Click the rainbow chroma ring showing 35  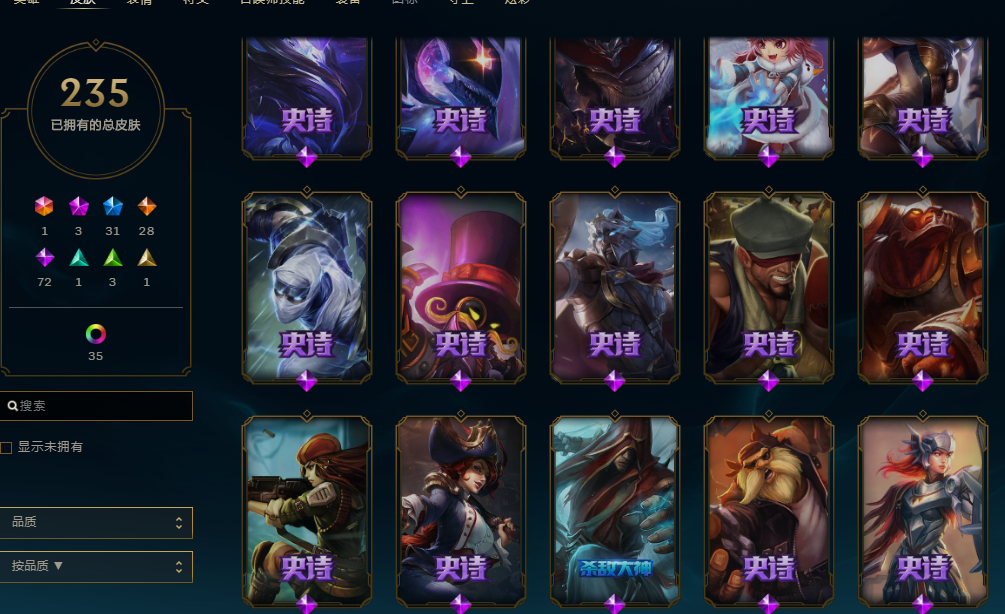click(x=96, y=334)
